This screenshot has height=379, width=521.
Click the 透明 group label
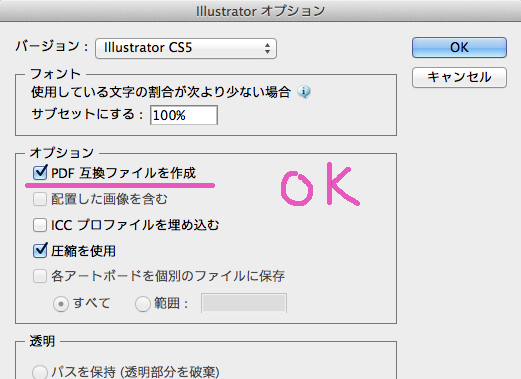(42, 341)
